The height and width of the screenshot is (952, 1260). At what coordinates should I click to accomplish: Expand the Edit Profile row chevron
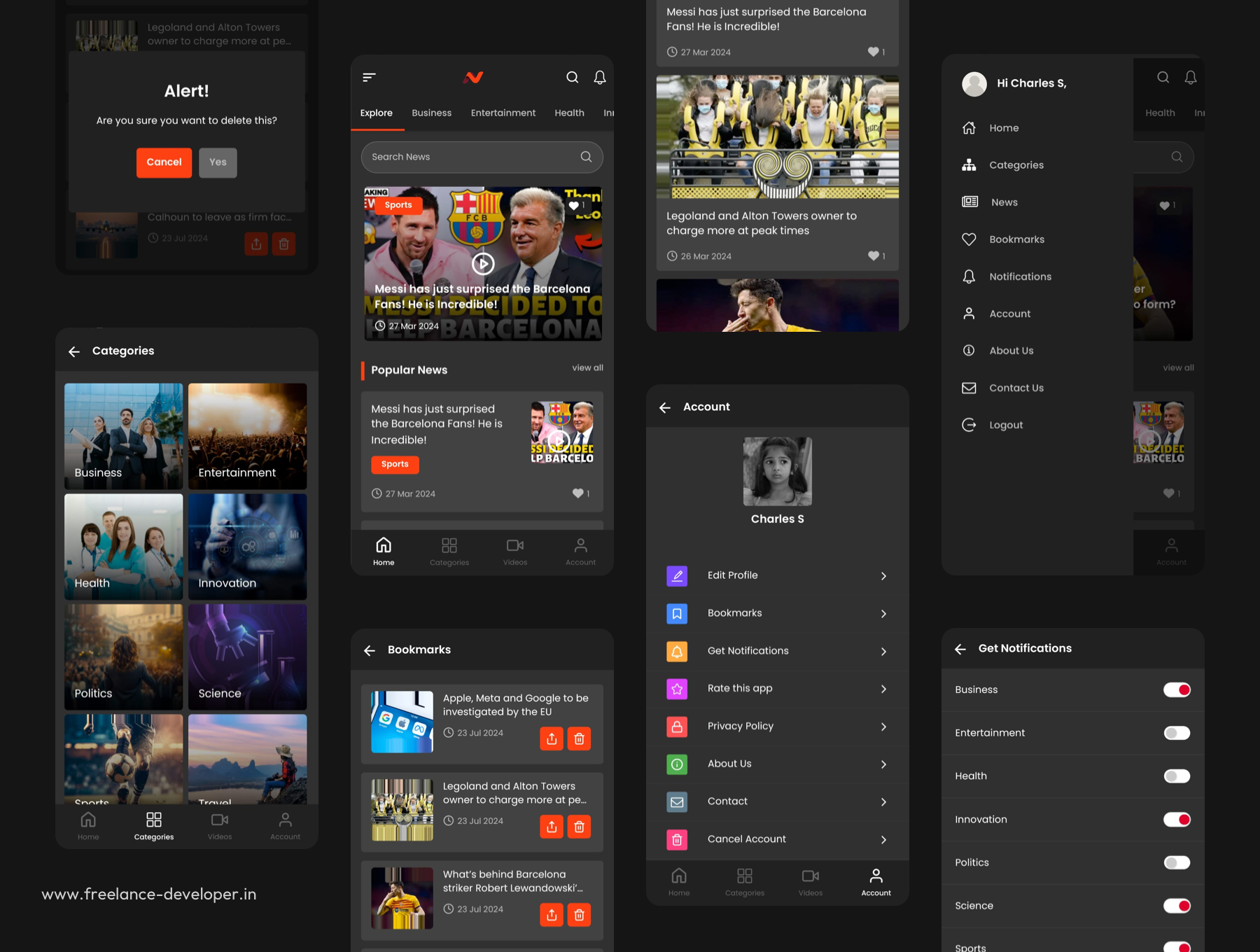[883, 576]
